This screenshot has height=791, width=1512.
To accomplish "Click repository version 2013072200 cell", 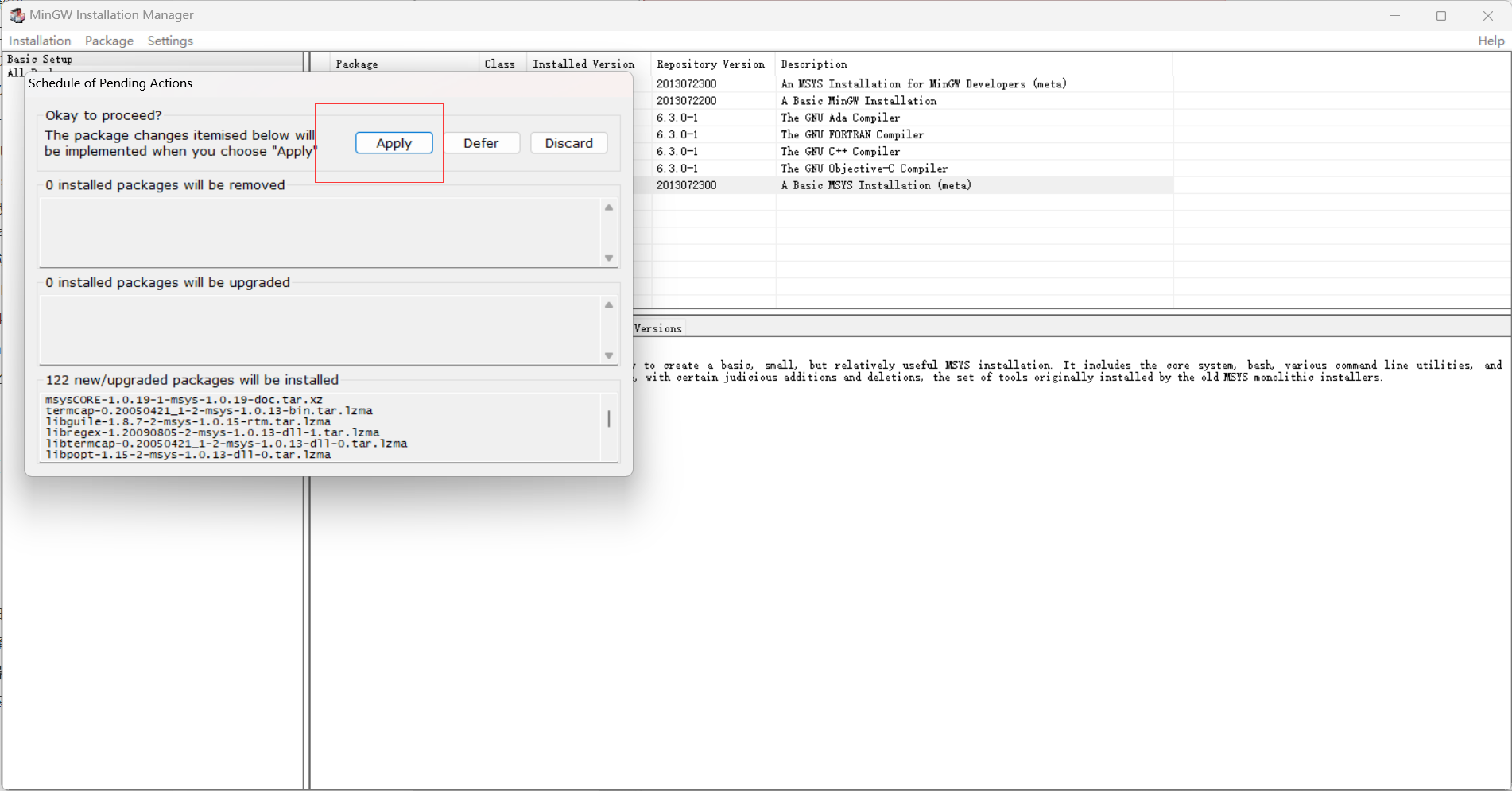I will point(687,101).
